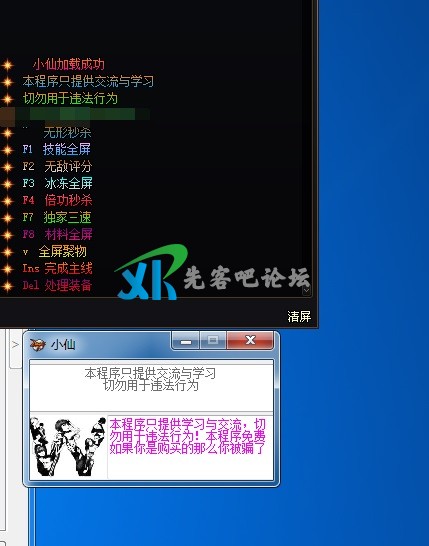Click the maximize button of 小仙 window

213,340
